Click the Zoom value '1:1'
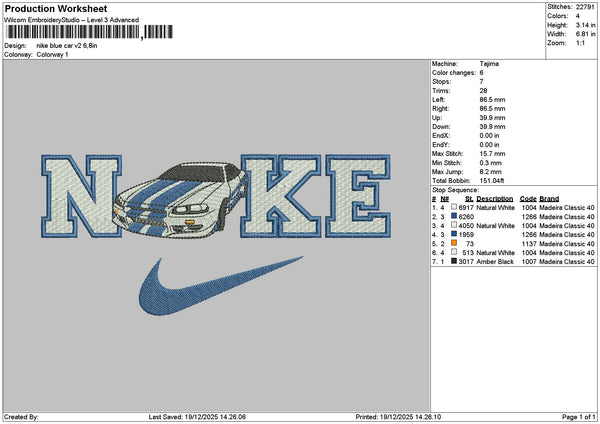The width and height of the screenshot is (600, 424). [x=580, y=43]
